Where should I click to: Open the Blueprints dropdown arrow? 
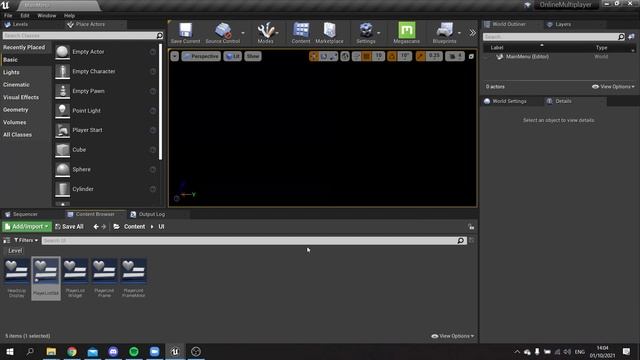459,33
